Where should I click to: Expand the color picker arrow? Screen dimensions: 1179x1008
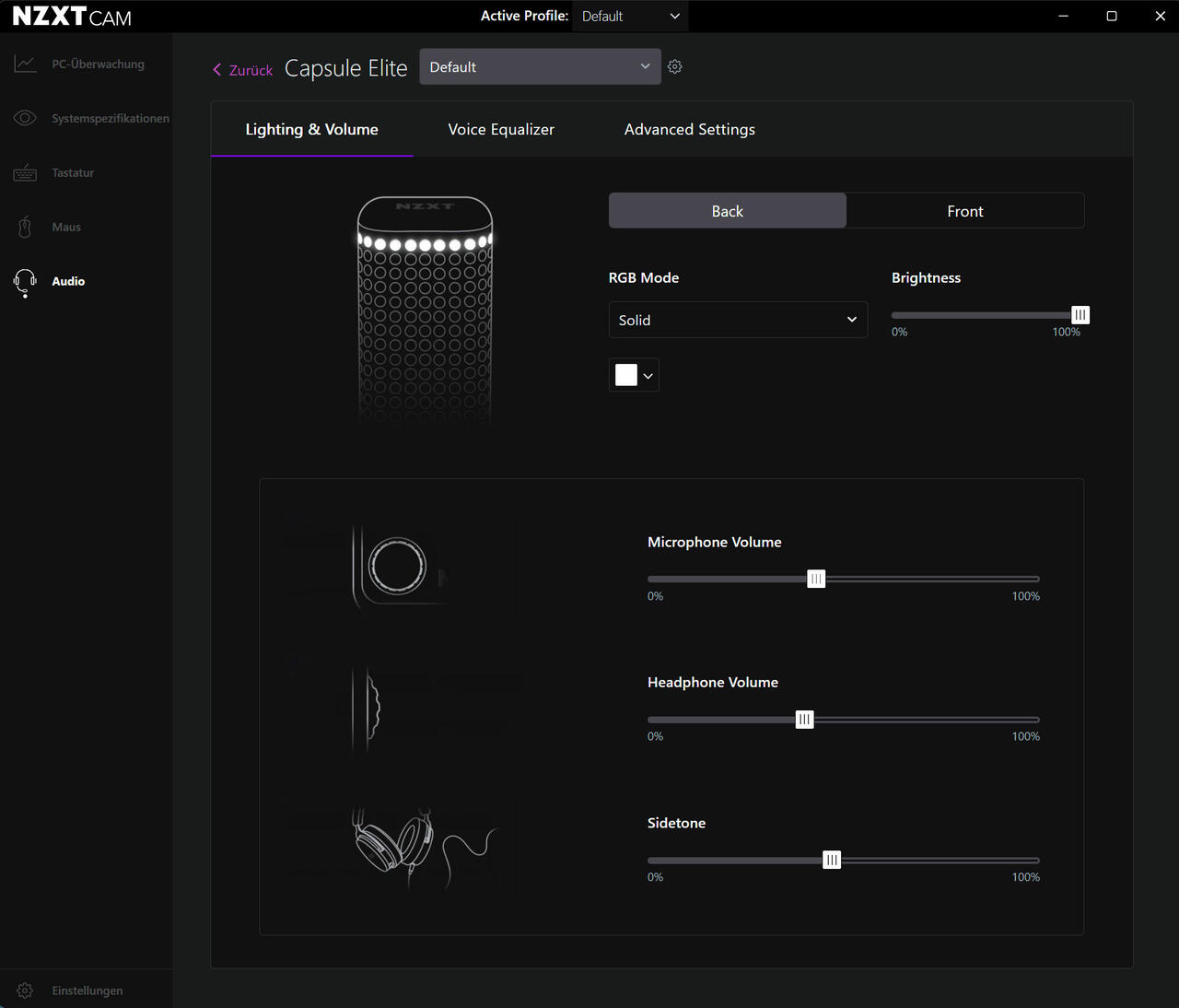coord(648,376)
